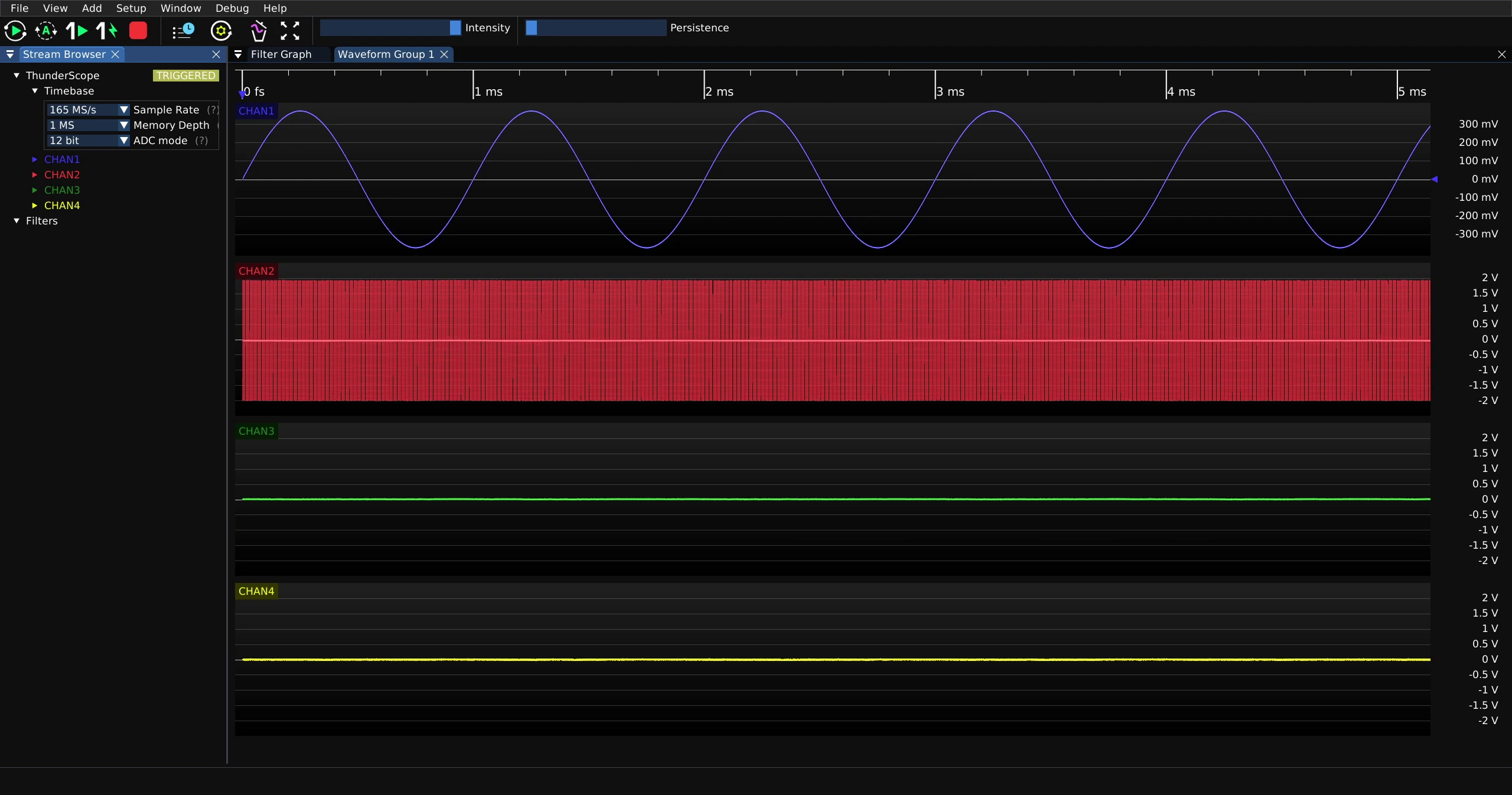
Task: Open the Stream Browser panel dropdown triangle
Action: pyautogui.click(x=10, y=54)
